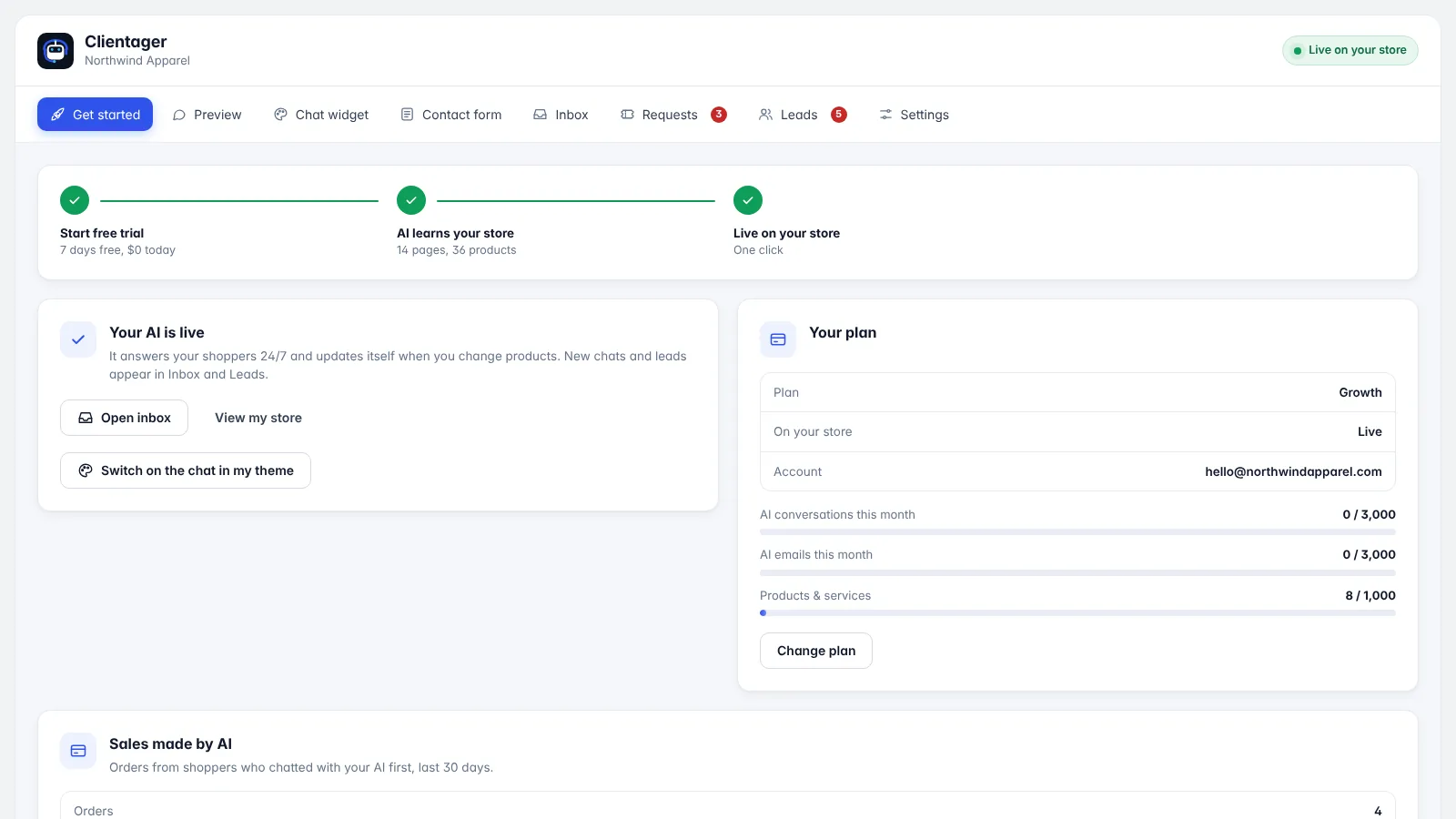This screenshot has width=1456, height=819.
Task: Click the AI emails this month progress bar
Action: coord(1077,572)
